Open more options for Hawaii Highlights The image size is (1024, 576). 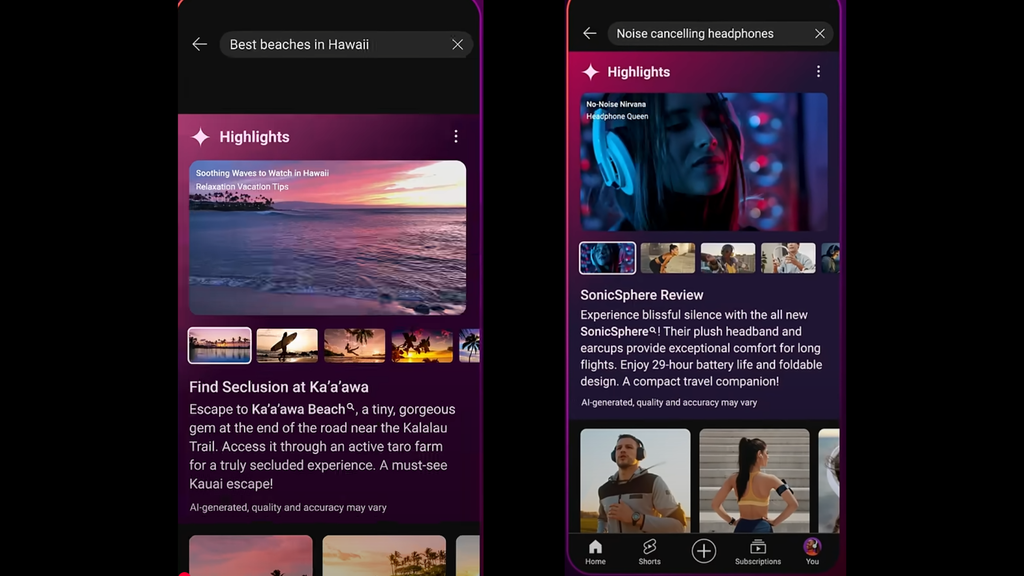click(x=456, y=136)
